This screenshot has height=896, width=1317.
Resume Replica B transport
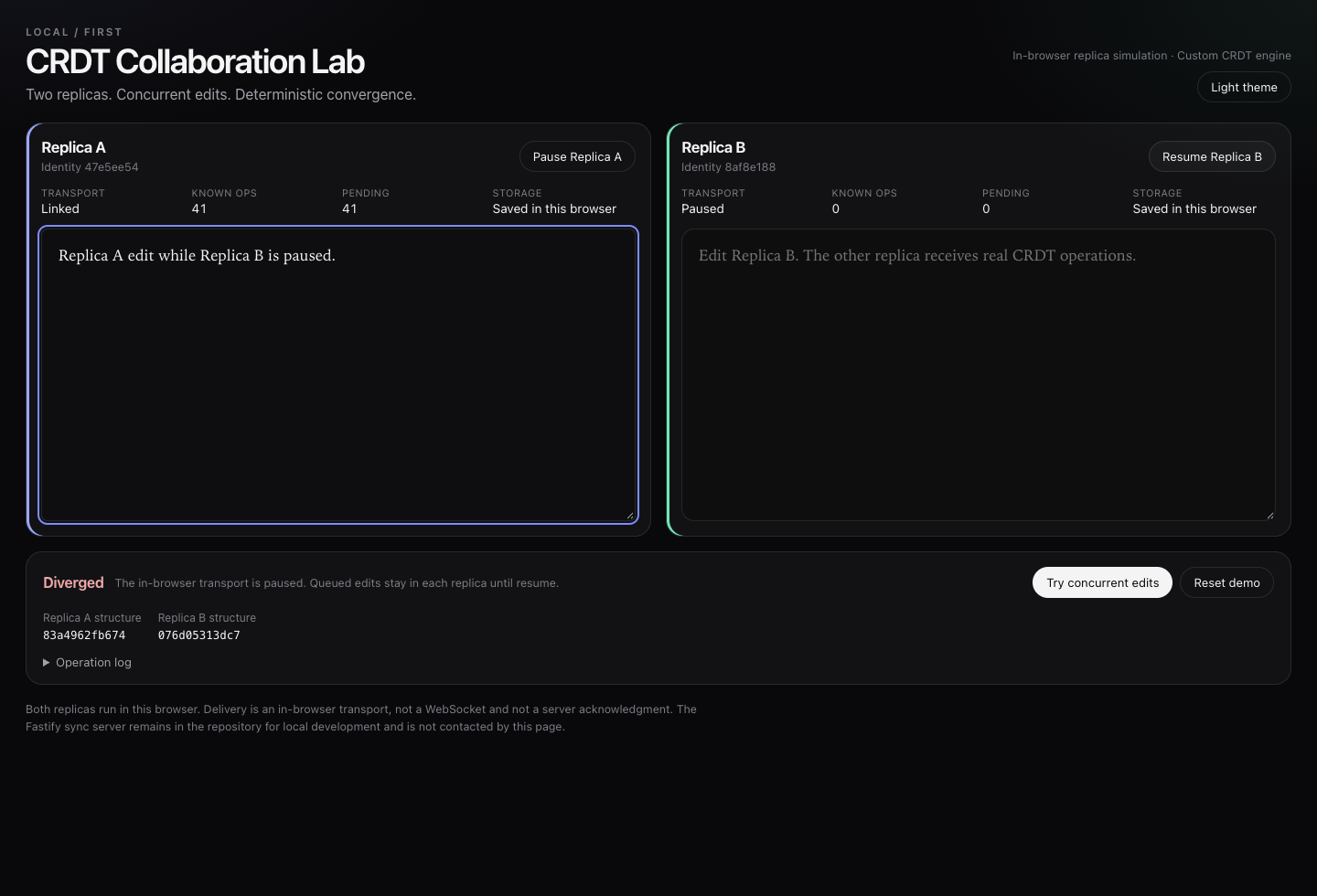[x=1212, y=156]
